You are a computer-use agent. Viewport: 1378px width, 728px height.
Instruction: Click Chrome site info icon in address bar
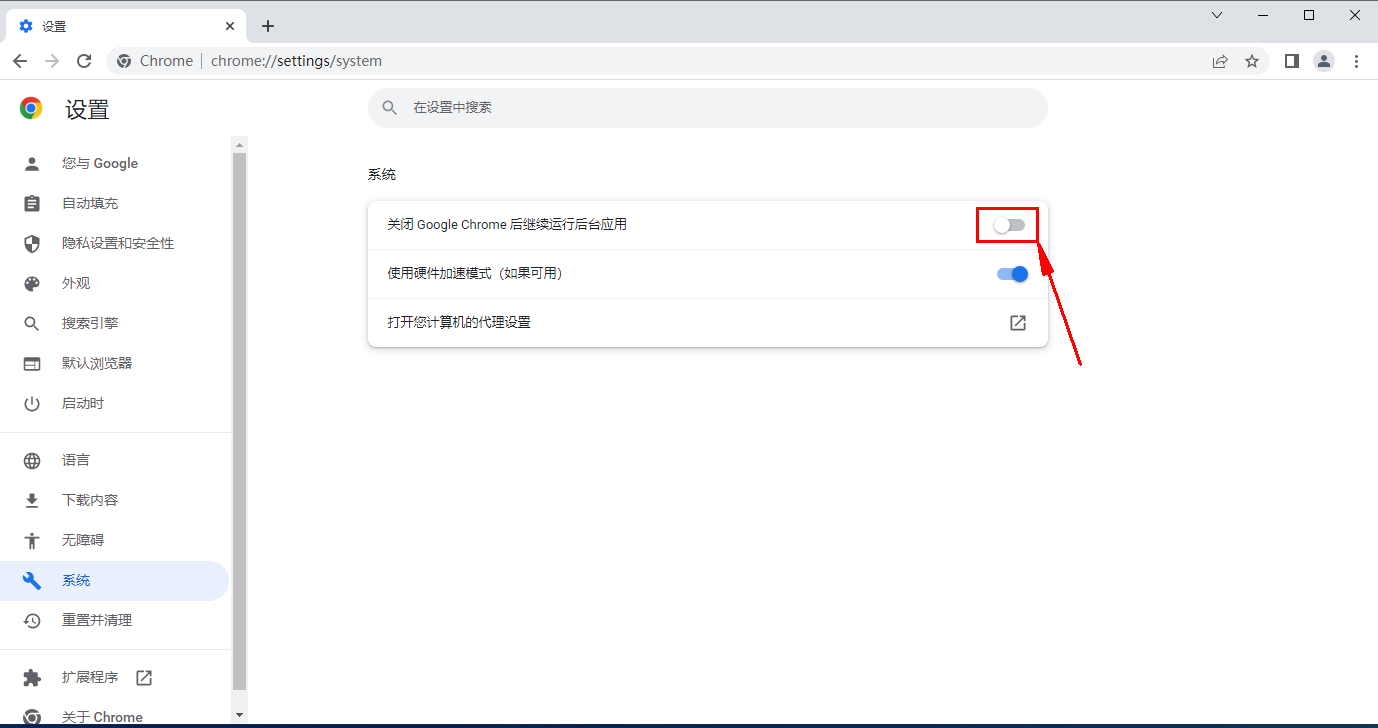(x=124, y=61)
